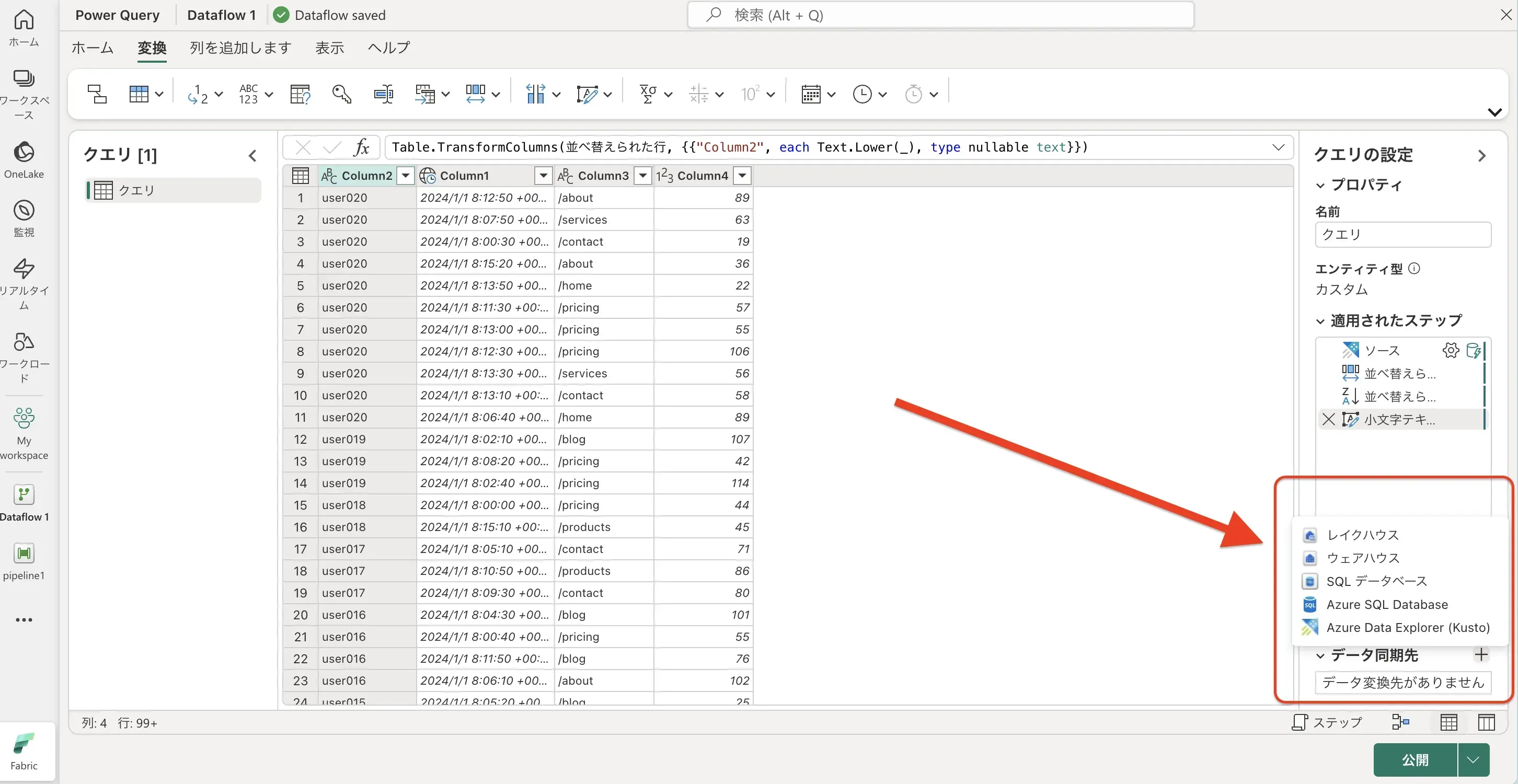Add data destination with plus icon

[1481, 654]
